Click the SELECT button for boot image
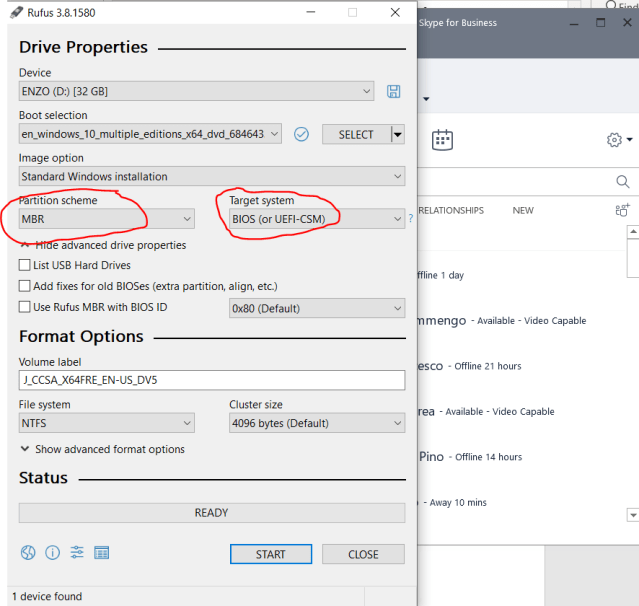The width and height of the screenshot is (639, 606). coord(355,134)
